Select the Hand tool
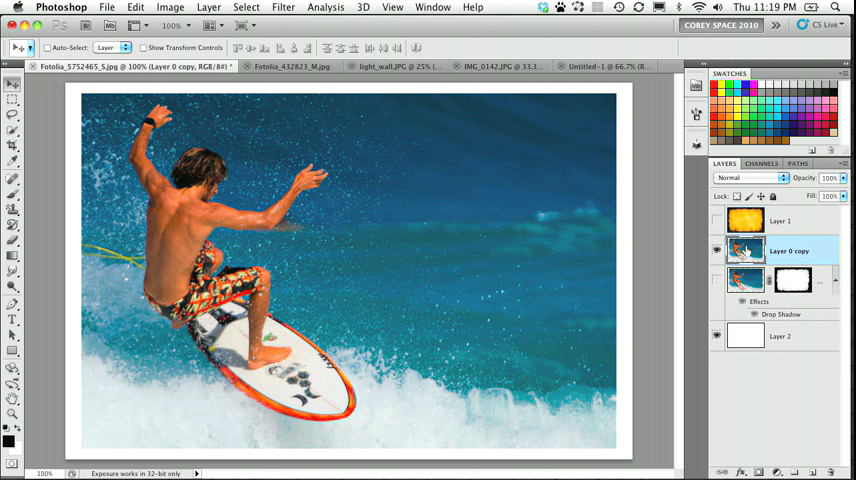 click(12, 399)
